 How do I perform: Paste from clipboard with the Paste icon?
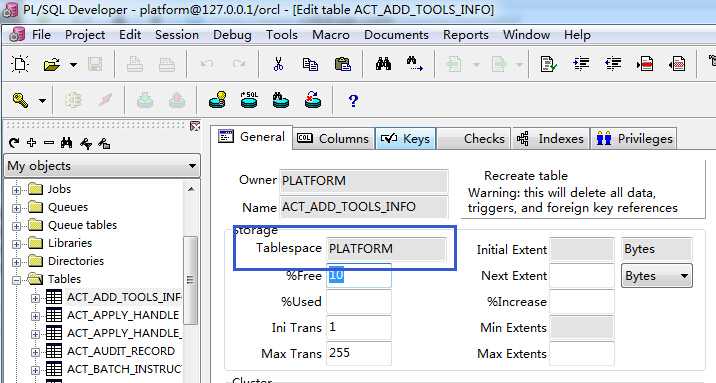click(x=342, y=64)
